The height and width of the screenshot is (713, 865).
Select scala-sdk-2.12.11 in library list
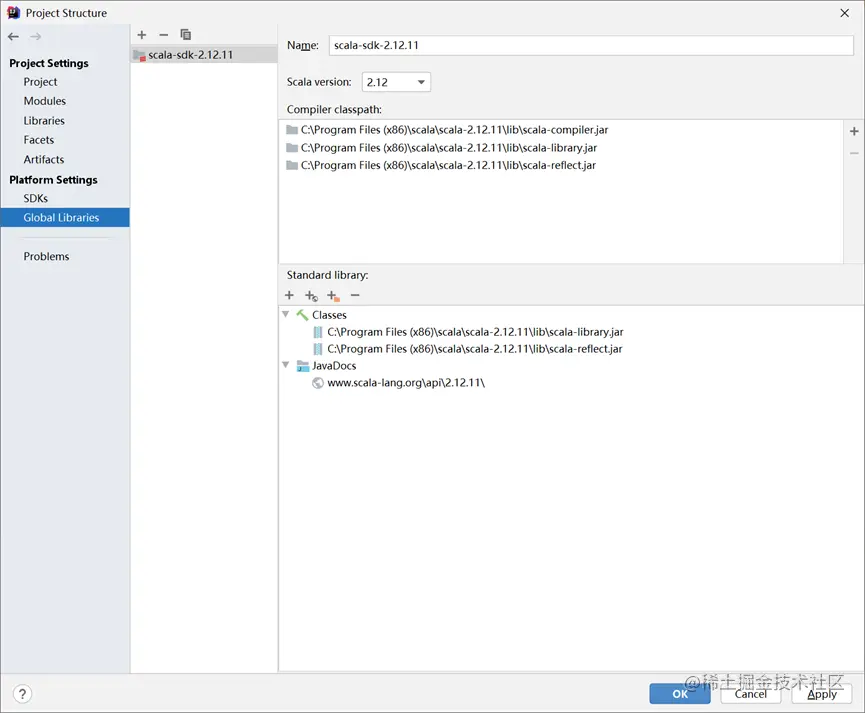click(x=204, y=55)
